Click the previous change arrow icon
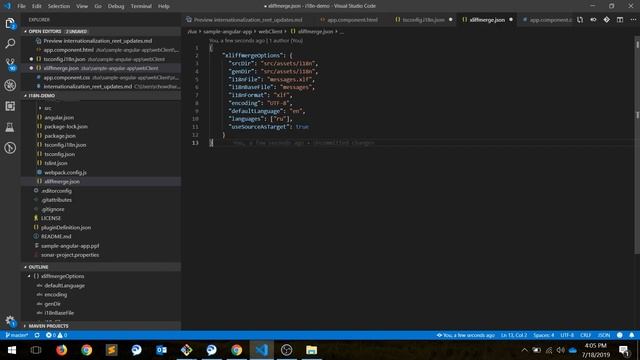Screen dimensions: 640x360 point(593,20)
